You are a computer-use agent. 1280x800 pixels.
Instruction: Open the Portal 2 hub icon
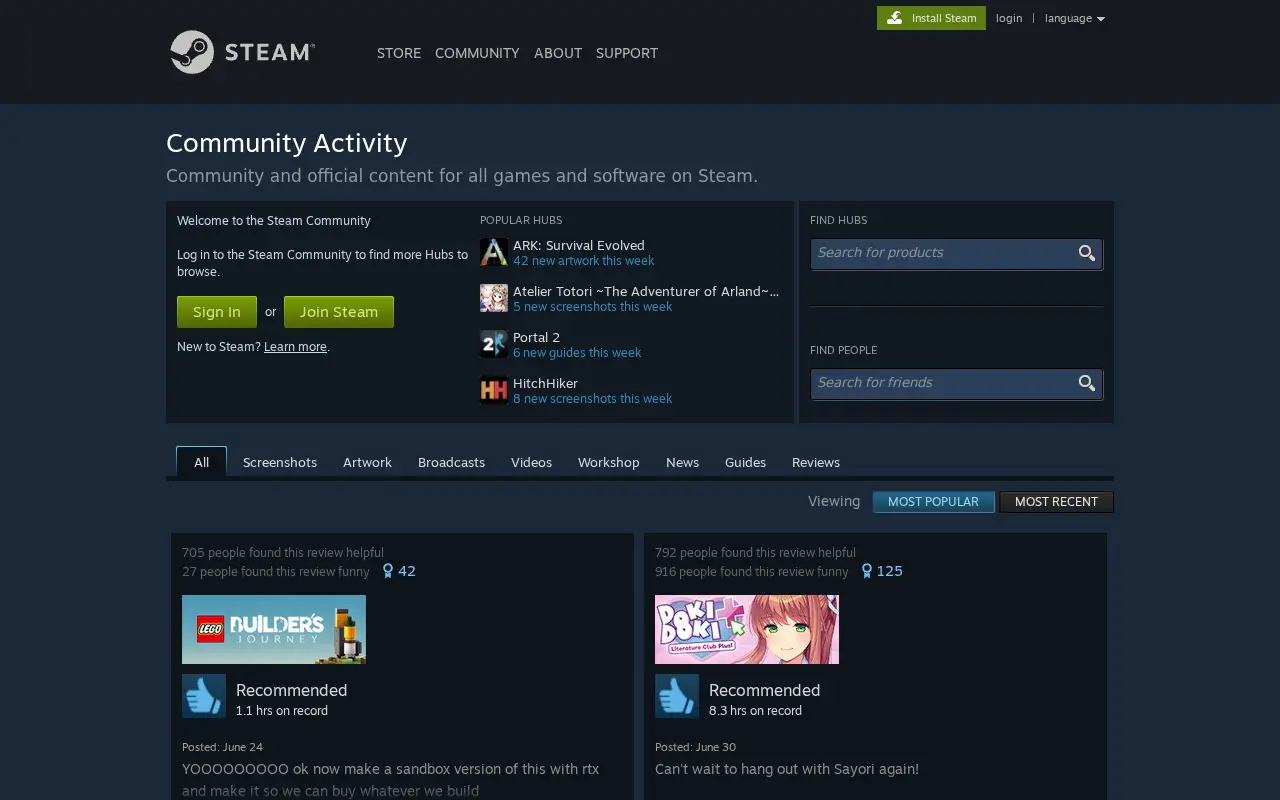tap(494, 344)
